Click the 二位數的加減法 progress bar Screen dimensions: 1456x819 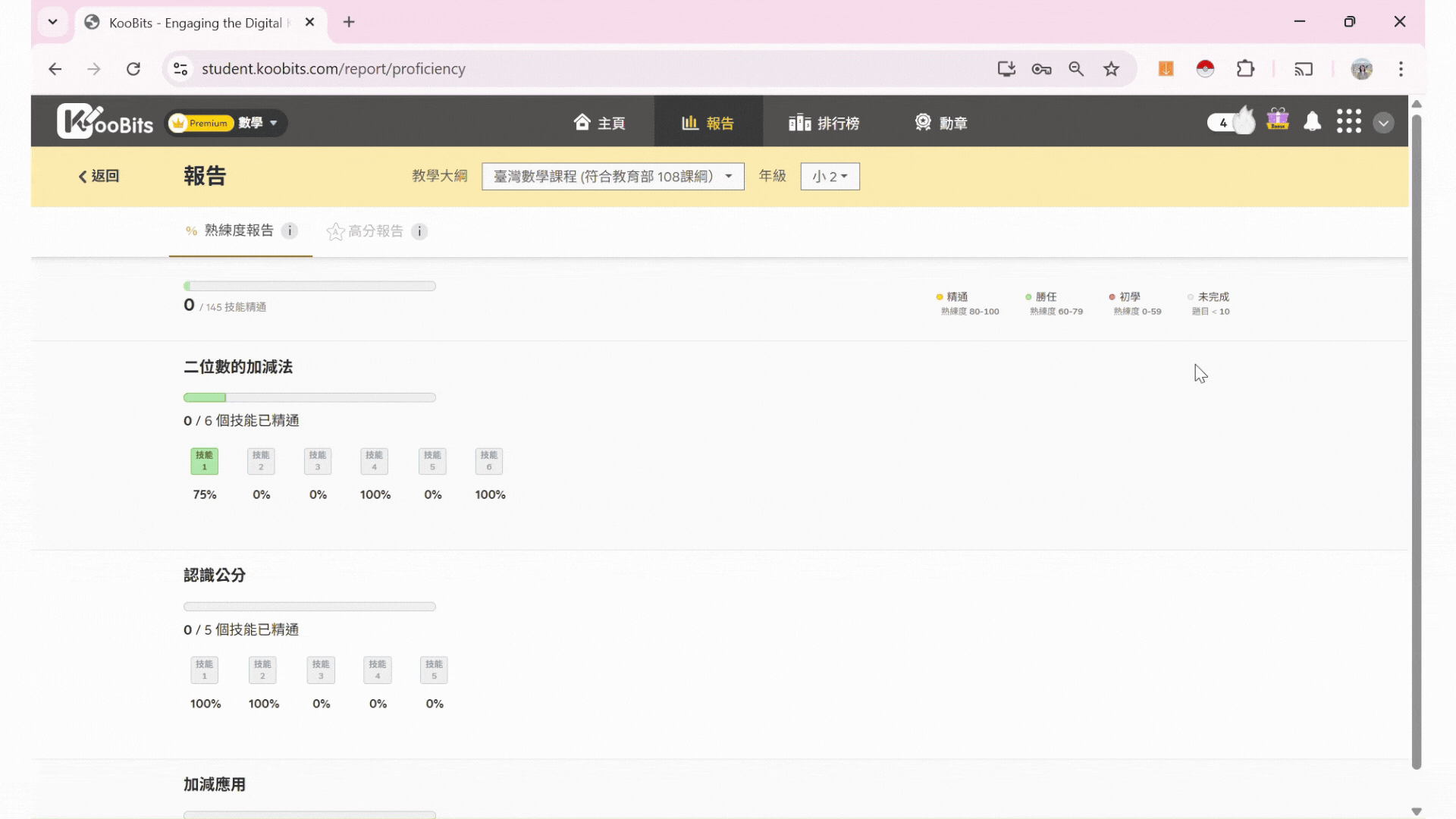click(x=309, y=397)
